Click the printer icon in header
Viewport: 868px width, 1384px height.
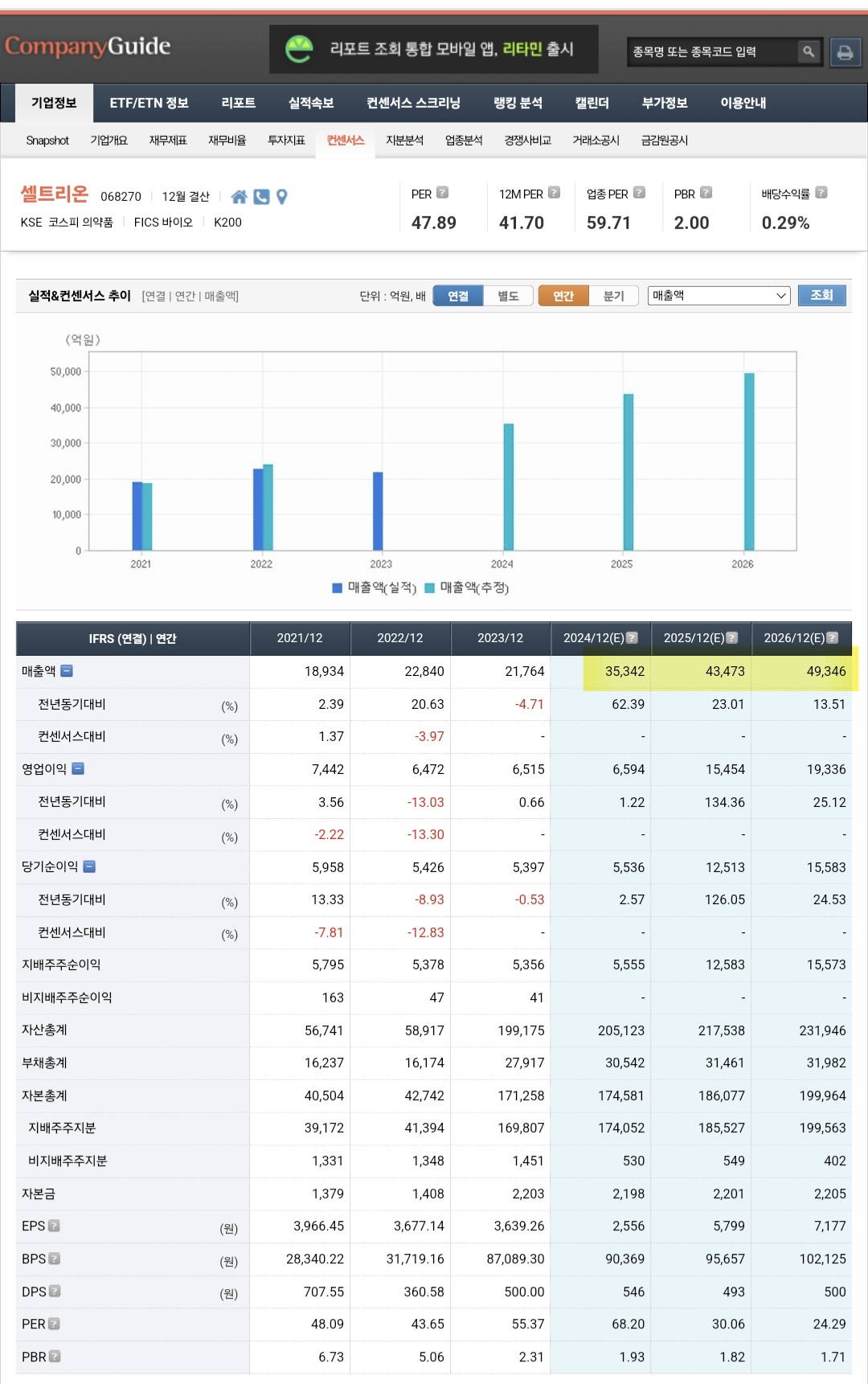tap(845, 53)
